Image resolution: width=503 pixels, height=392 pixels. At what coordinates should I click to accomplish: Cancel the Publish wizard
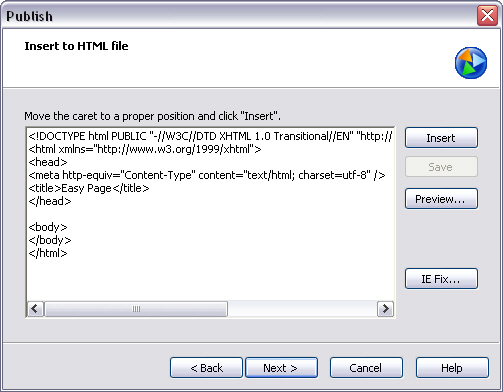pos(366,368)
